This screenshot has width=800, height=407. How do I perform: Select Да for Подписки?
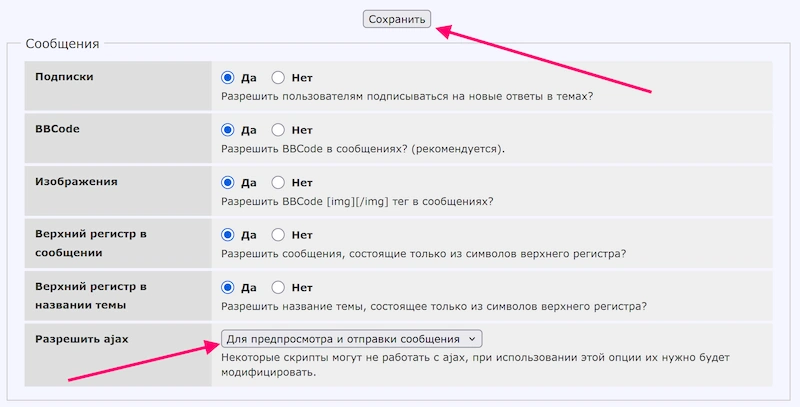228,77
